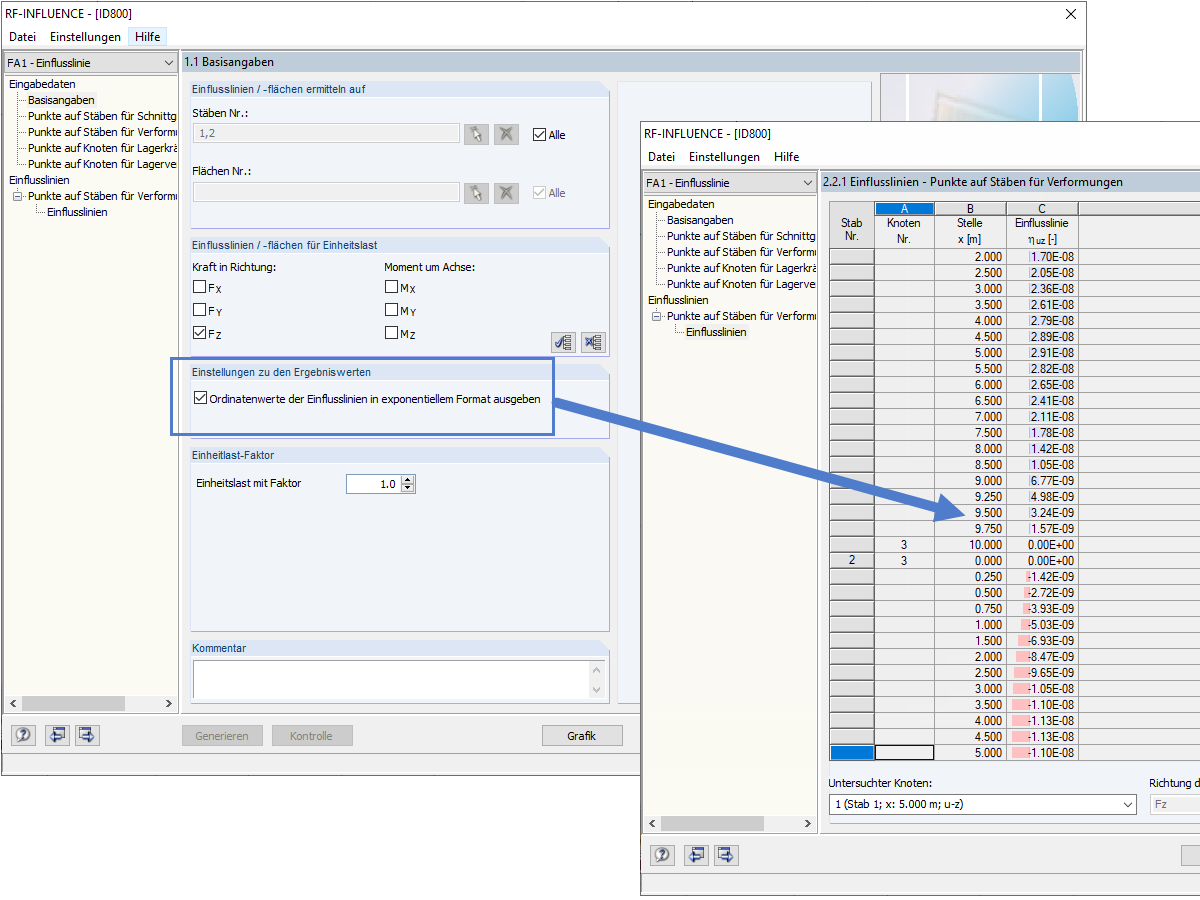Select cell value -1.42E-09
Viewport: 1200px width, 900px height.
[x=1042, y=577]
